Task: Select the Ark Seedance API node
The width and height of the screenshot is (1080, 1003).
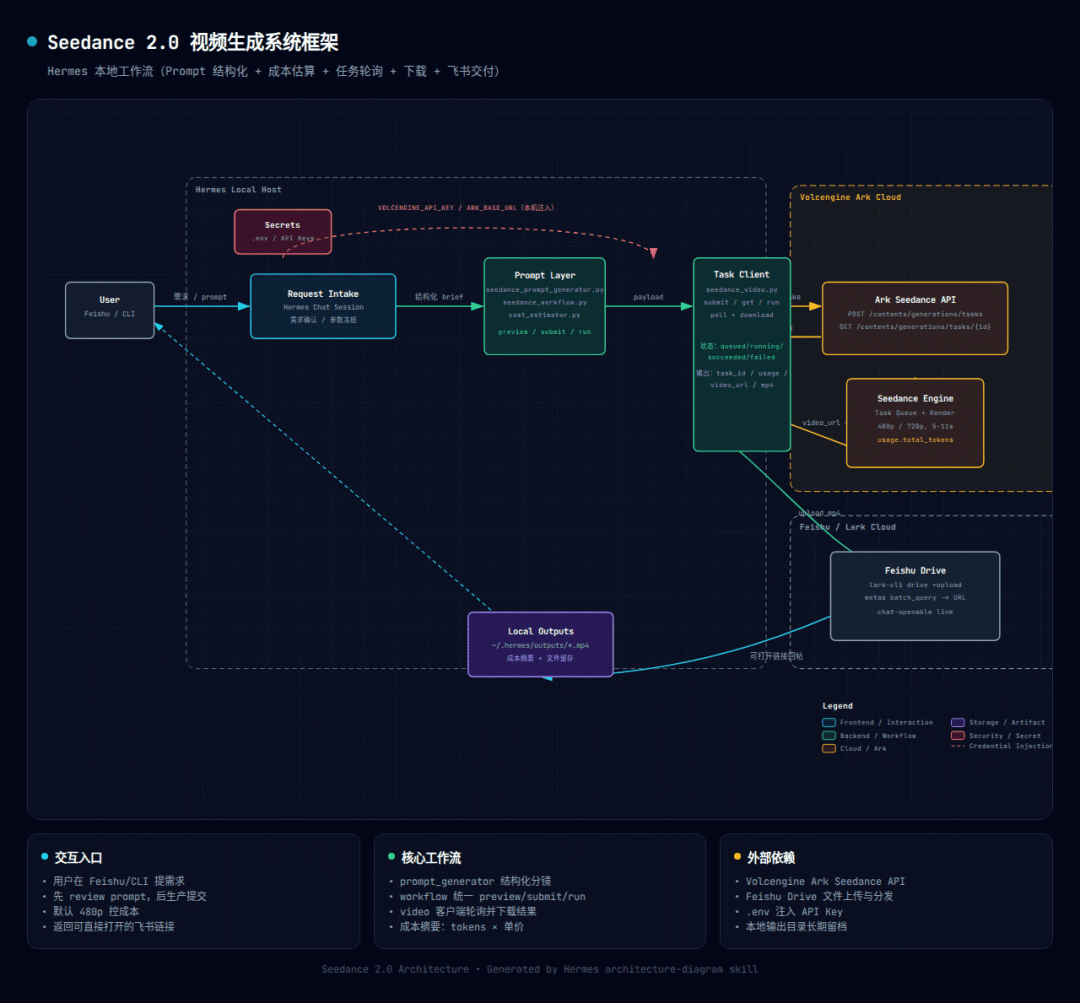Action: [914, 318]
